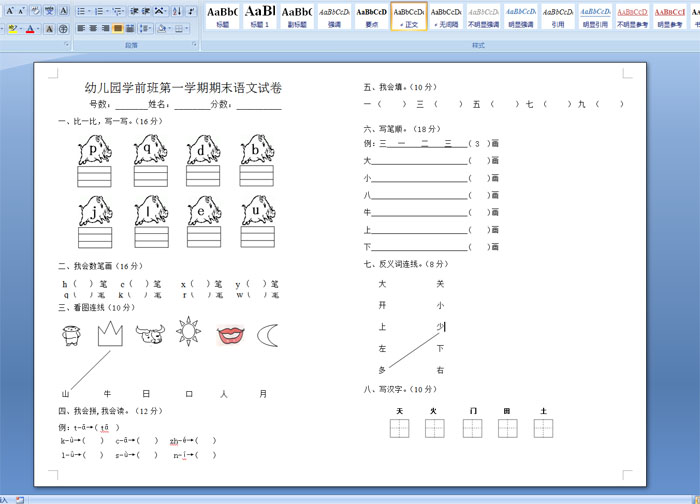Insert an enclosed character
Viewport: 700px width, 504px height.
[x=64, y=29]
